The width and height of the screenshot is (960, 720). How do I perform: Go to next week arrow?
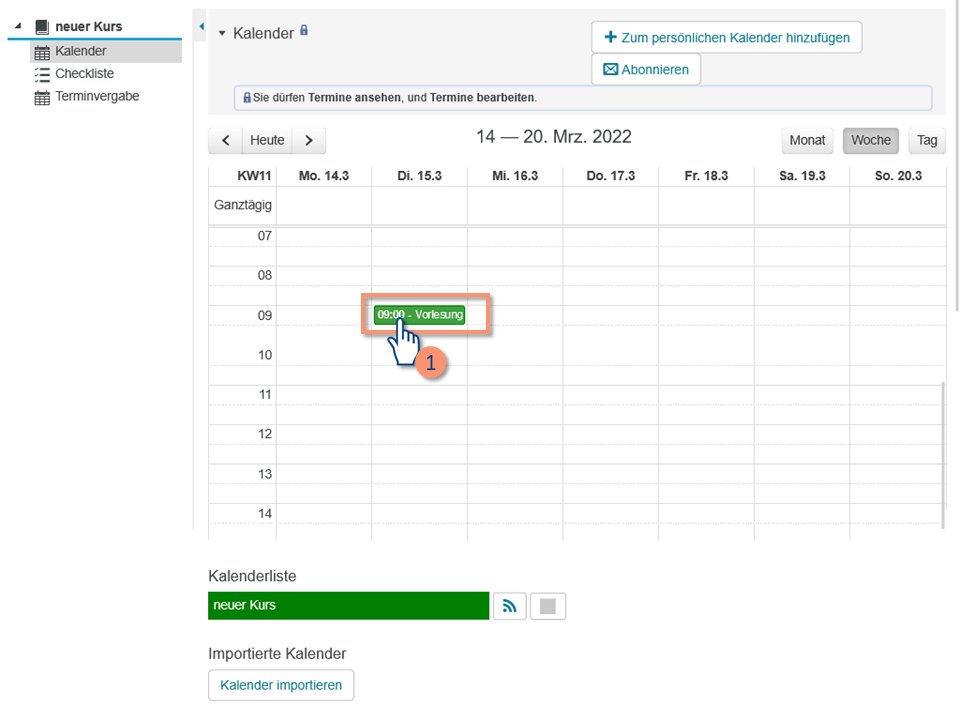click(x=309, y=140)
